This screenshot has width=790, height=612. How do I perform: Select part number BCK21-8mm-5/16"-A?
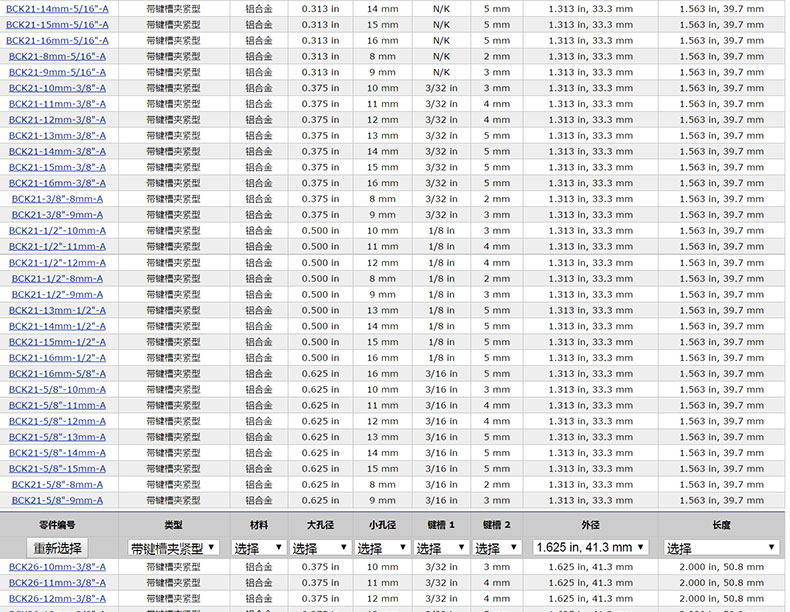58,56
